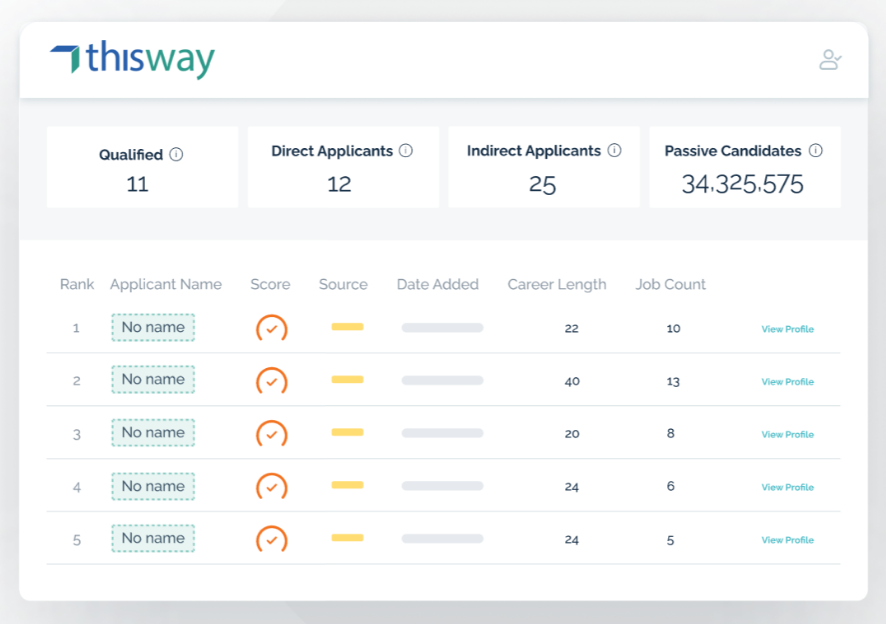
Task: Open View Profile for rank 4 applicant
Action: 787,487
